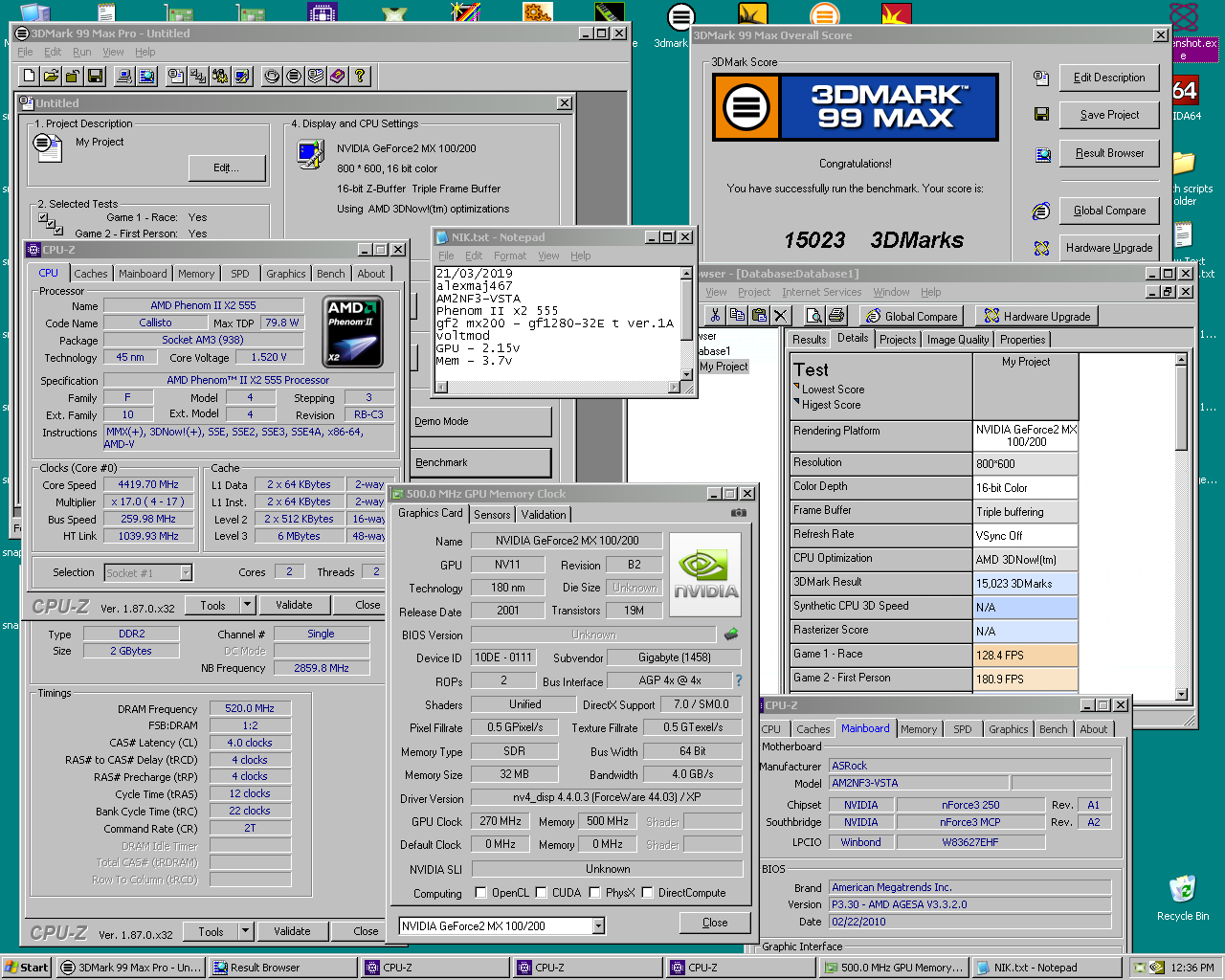Click the Tools dropdown arrow in CPU-Z Memory window

pyautogui.click(x=245, y=930)
